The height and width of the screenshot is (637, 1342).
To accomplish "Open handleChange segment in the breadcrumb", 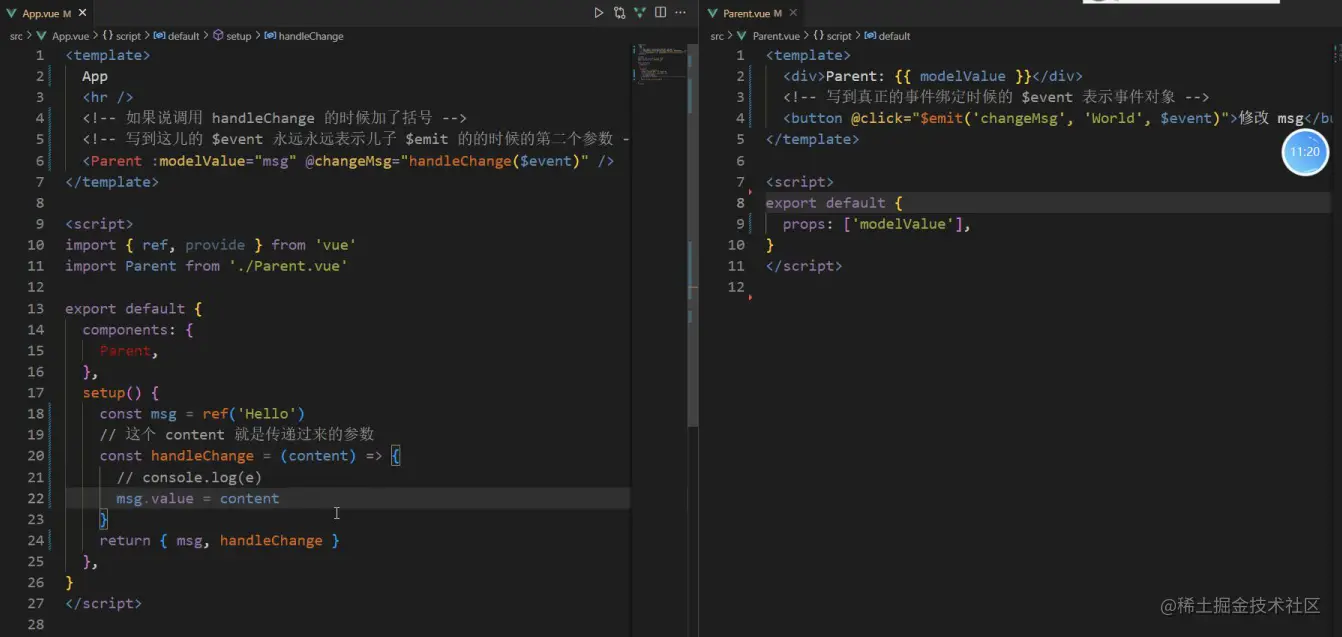I will coord(311,36).
